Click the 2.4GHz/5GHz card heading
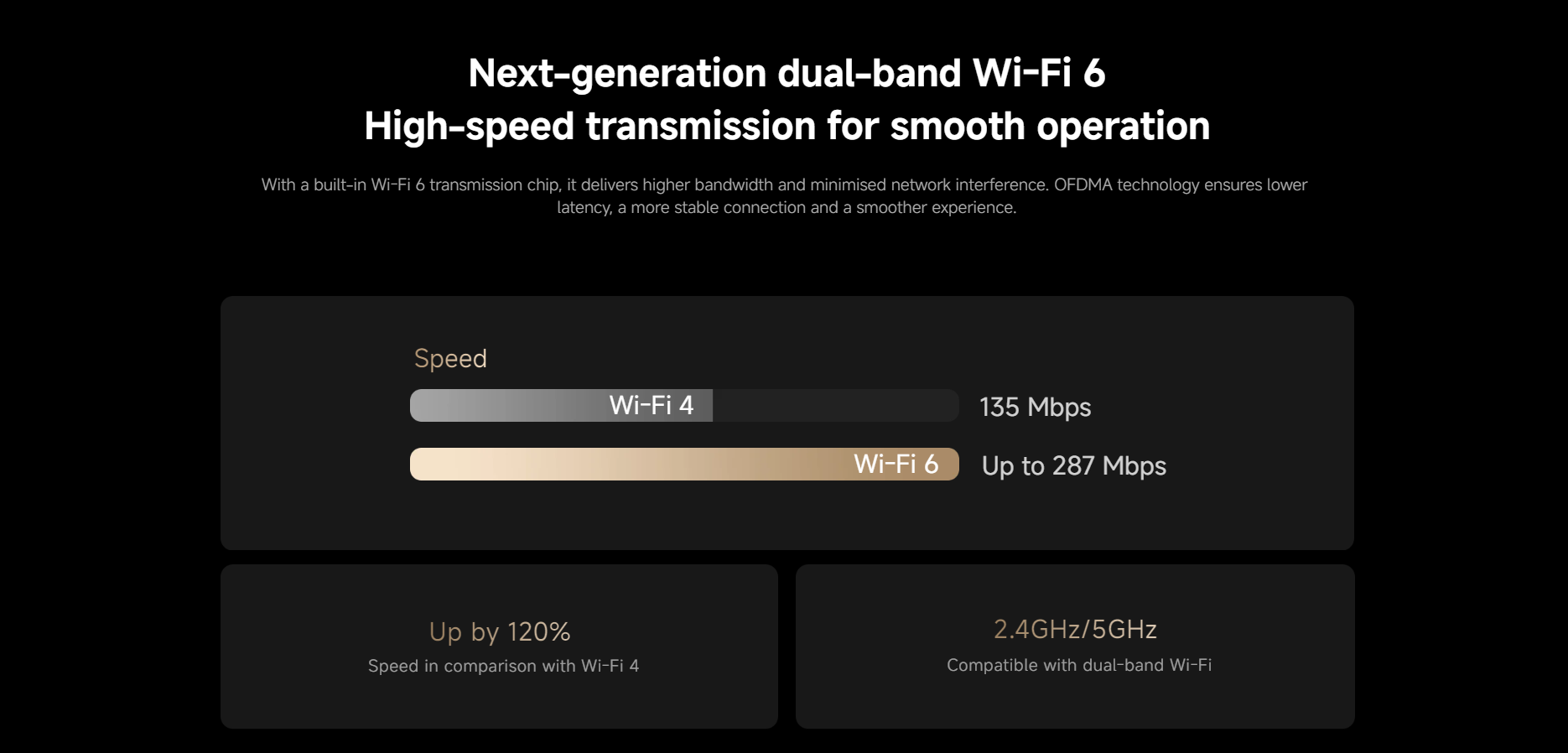The image size is (1568, 753). 1075,629
